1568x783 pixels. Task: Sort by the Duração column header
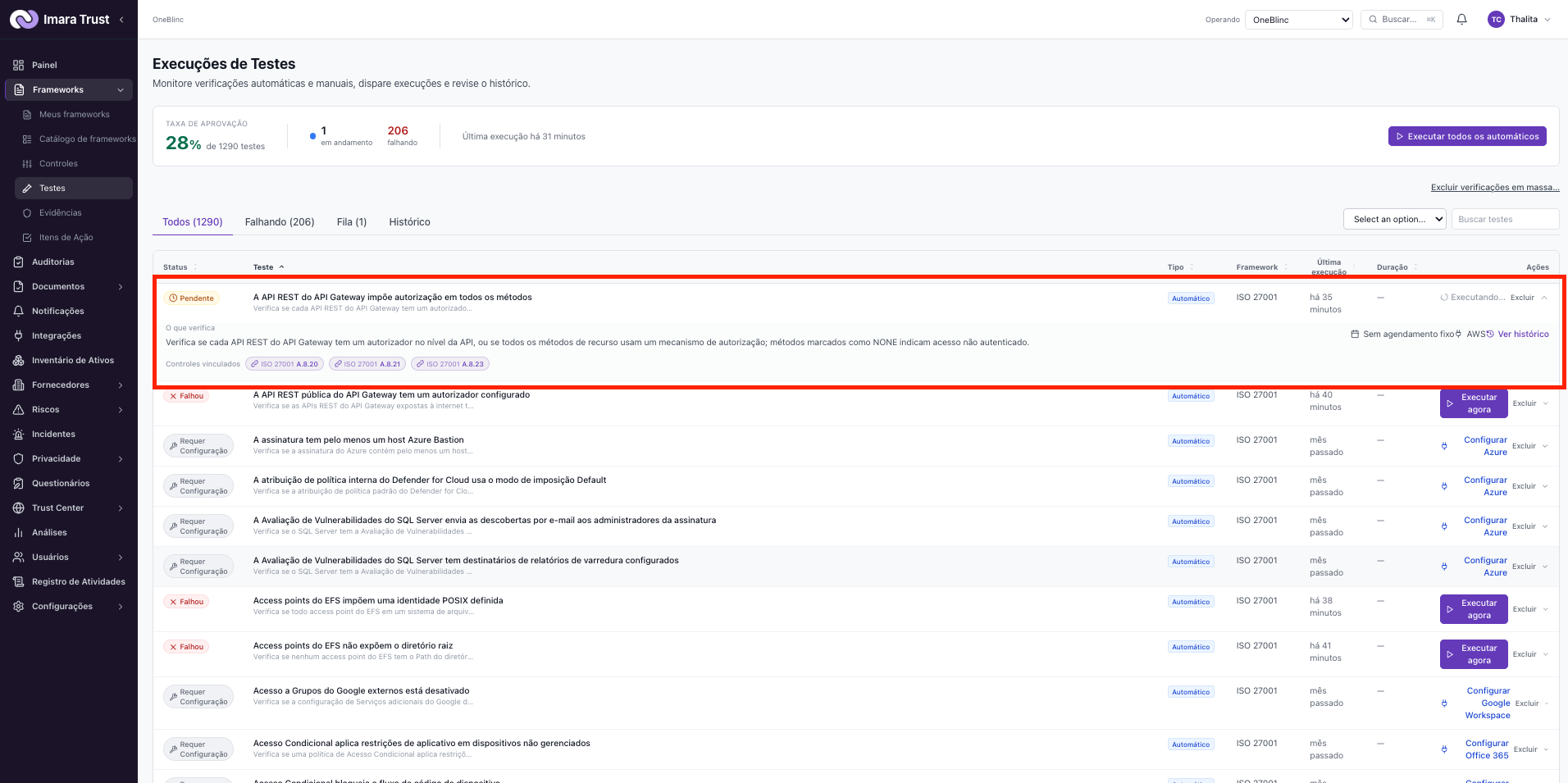click(x=1397, y=267)
